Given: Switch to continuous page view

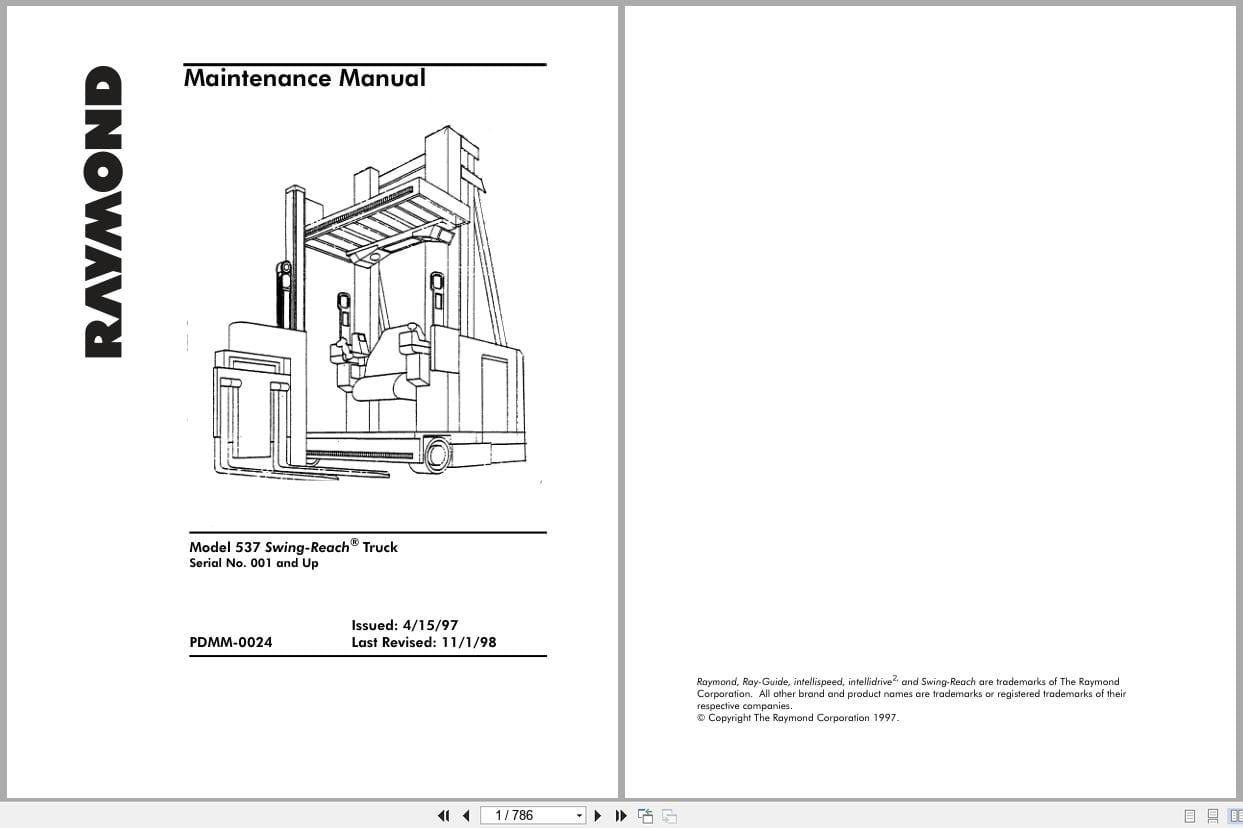Looking at the screenshot, I should coord(1213,816).
